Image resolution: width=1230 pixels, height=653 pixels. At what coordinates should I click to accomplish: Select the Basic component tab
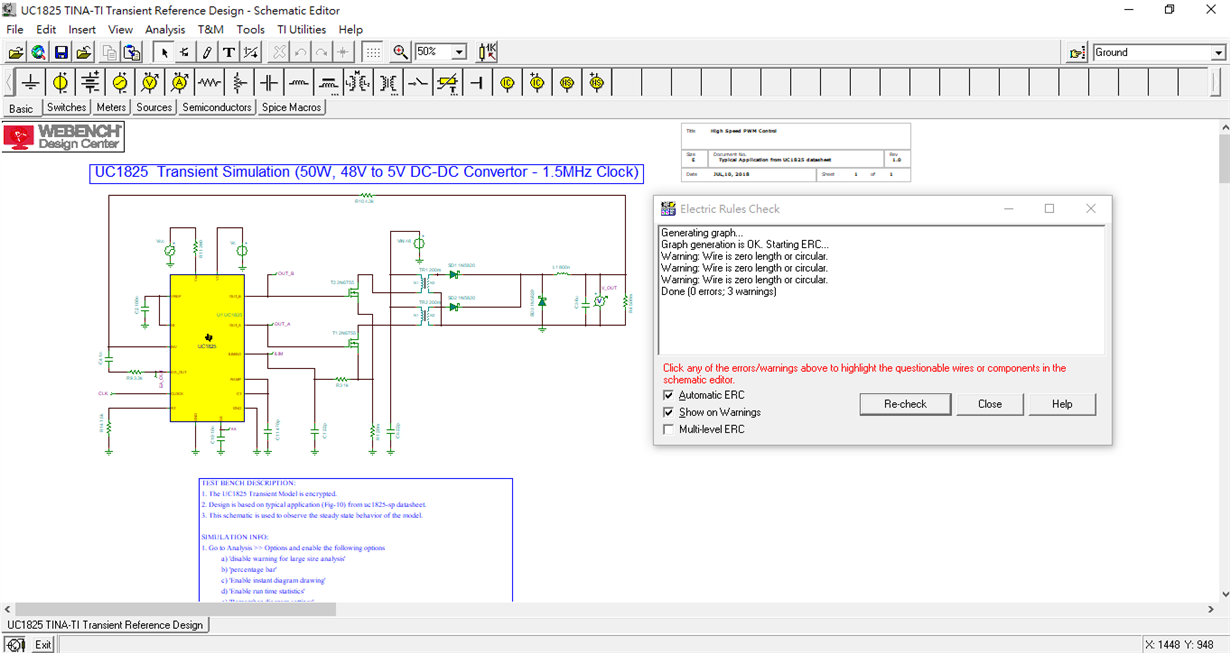click(21, 108)
